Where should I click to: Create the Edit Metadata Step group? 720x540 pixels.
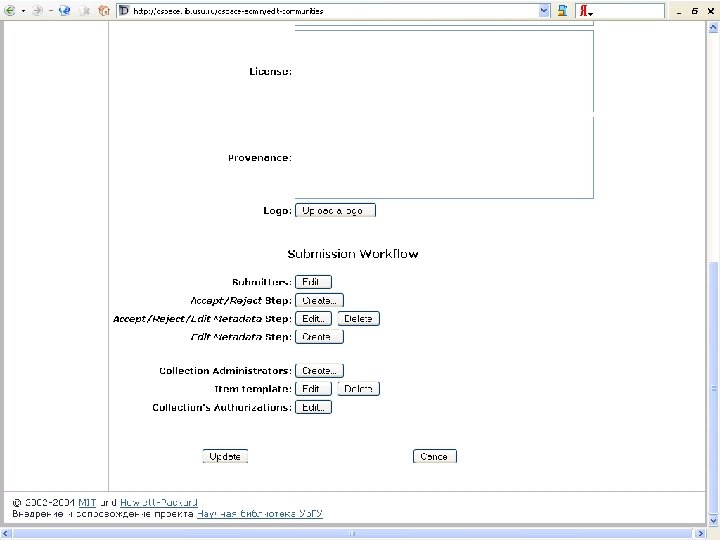pyautogui.click(x=319, y=337)
